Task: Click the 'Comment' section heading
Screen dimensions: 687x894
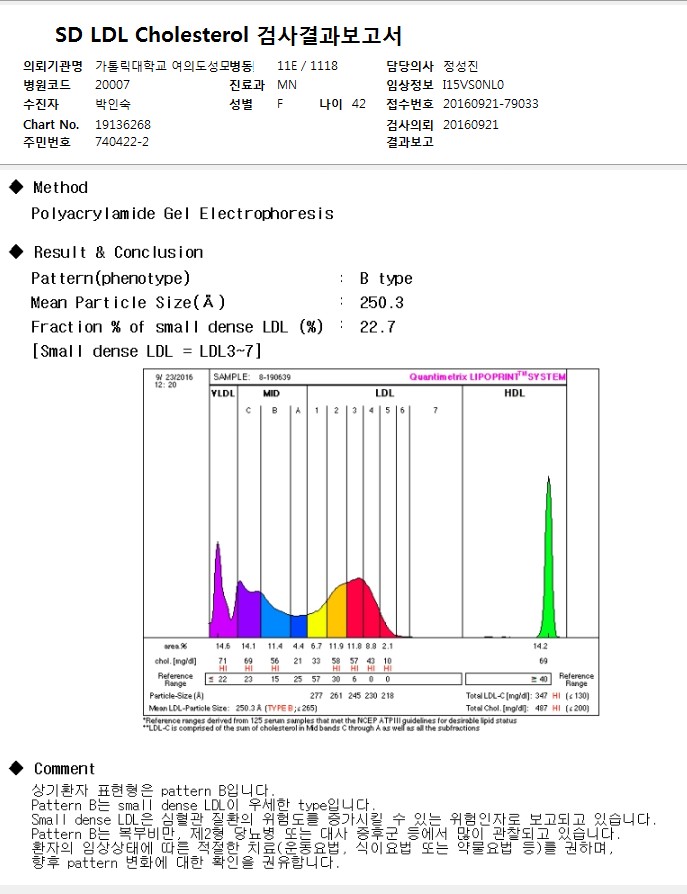Action: [x=64, y=769]
